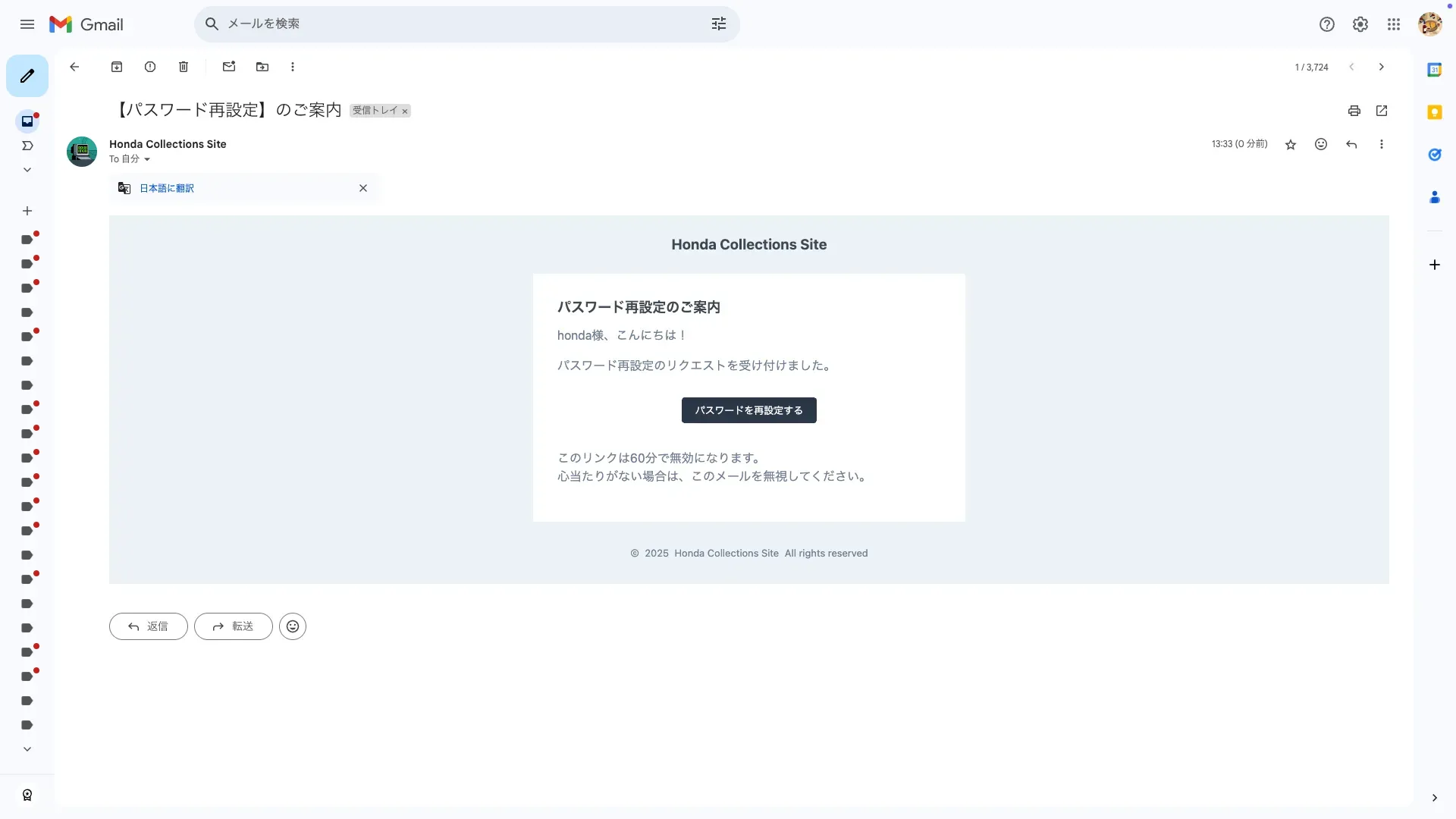Open Contacts side panel
This screenshot has width=1456, height=819.
coord(1435,197)
